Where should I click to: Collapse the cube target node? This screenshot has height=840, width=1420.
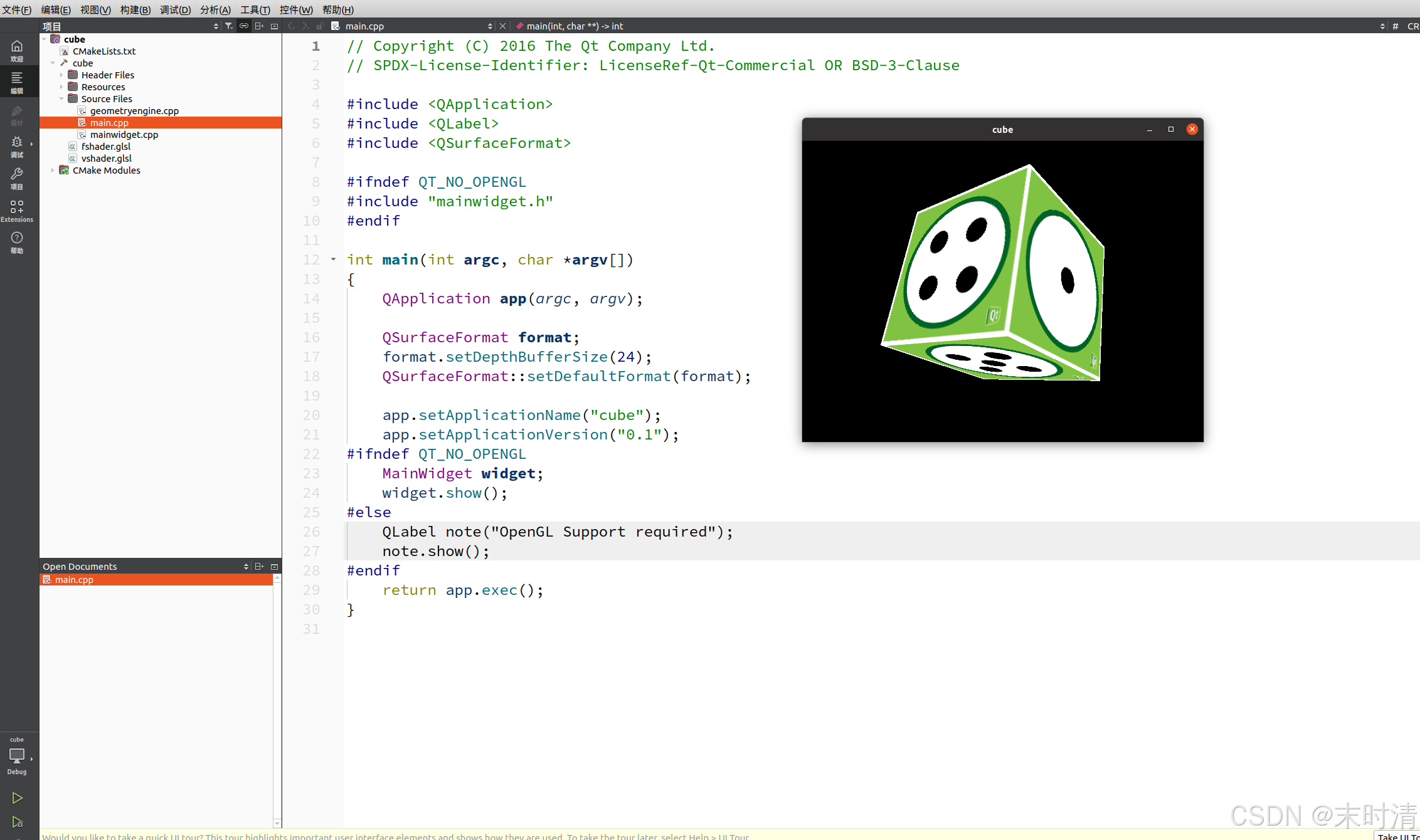click(x=53, y=63)
